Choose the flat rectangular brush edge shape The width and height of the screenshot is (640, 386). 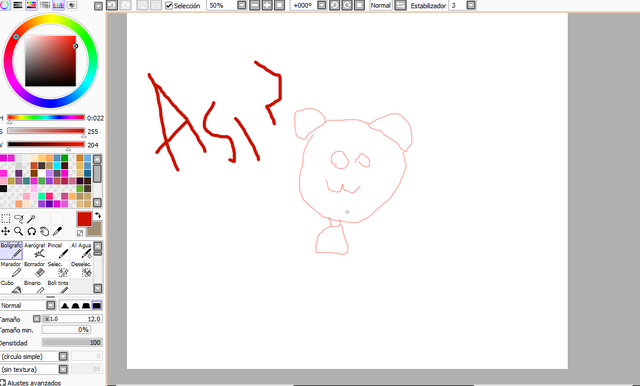click(x=97, y=305)
